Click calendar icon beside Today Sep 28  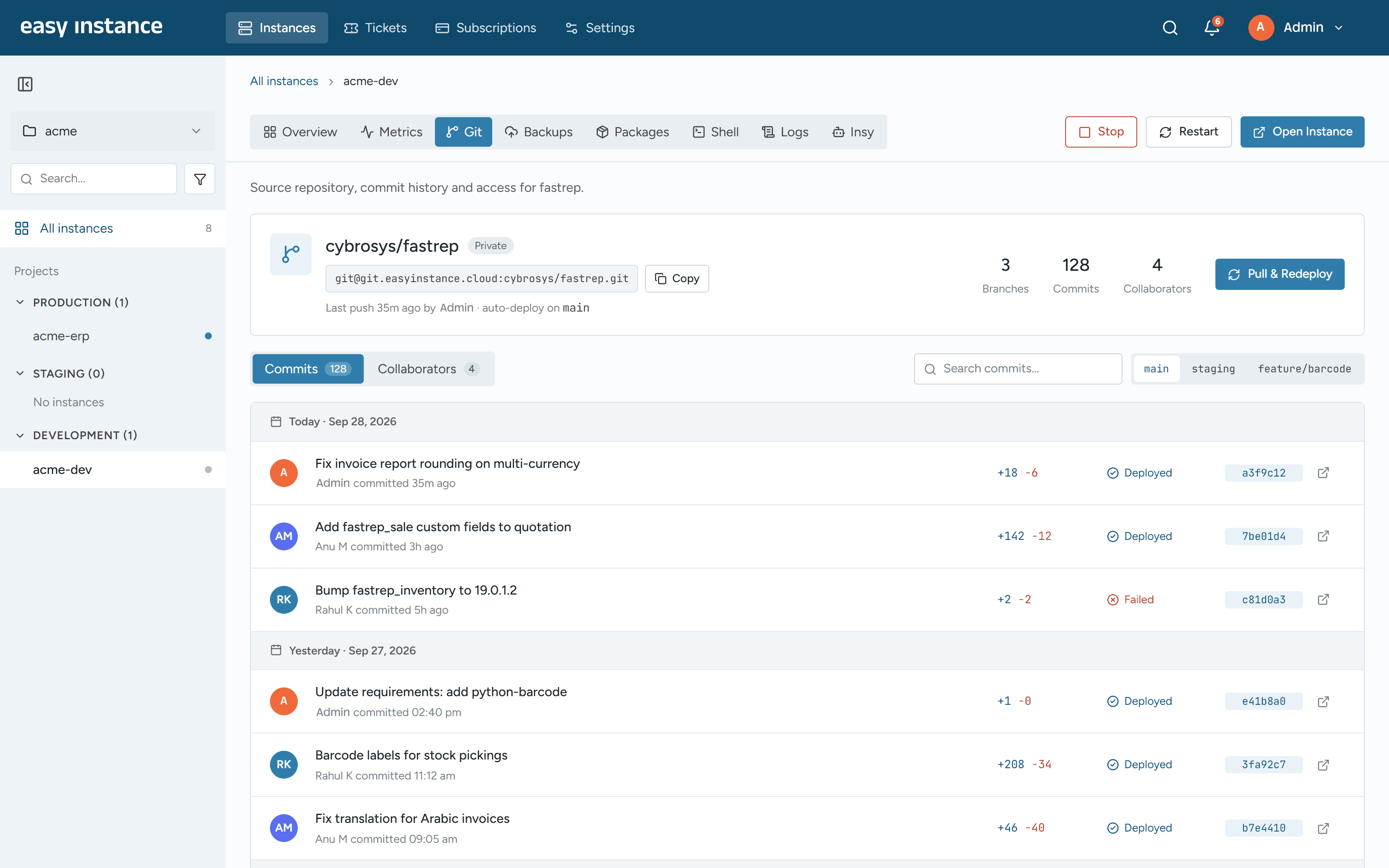(x=276, y=421)
